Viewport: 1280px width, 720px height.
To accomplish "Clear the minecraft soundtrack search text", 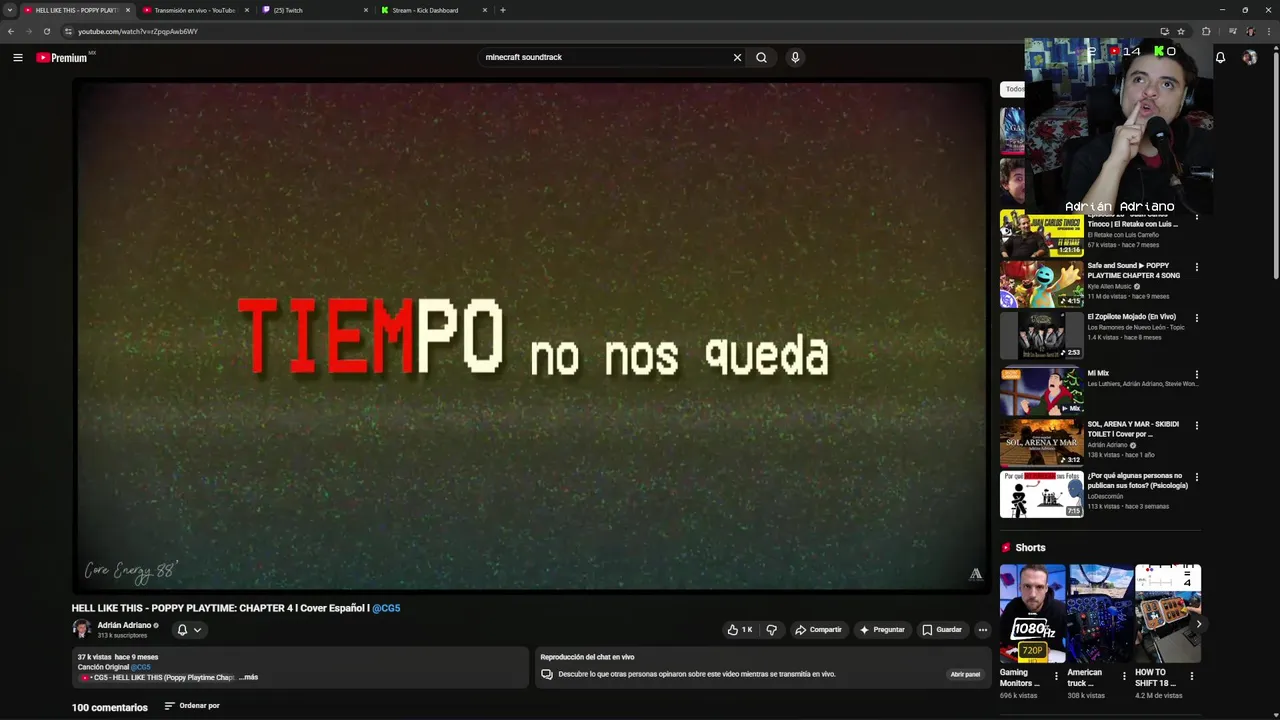I will coord(737,58).
